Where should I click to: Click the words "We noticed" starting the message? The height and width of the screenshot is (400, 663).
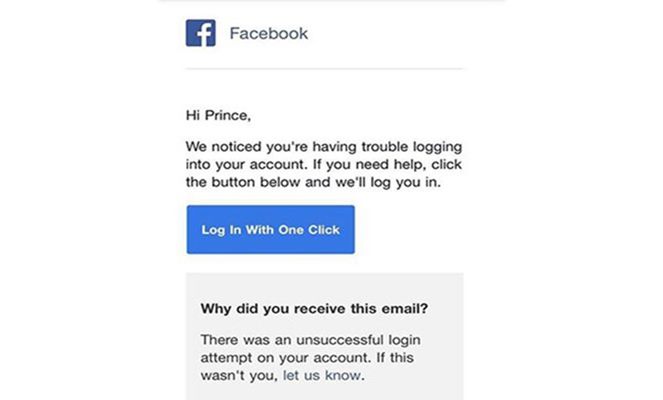tap(222, 144)
